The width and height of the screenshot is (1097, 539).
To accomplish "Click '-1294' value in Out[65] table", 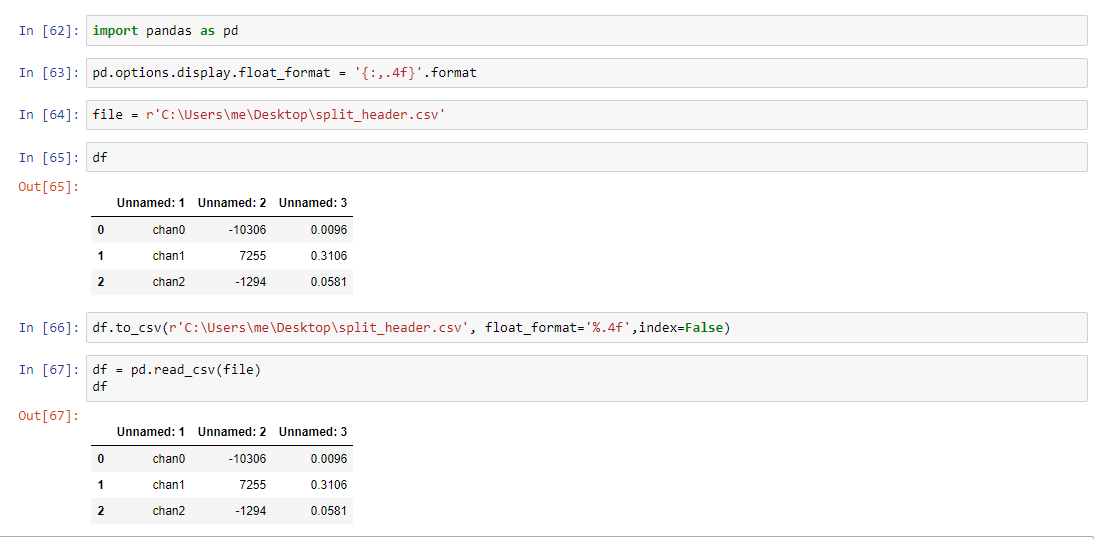I will coord(250,282).
